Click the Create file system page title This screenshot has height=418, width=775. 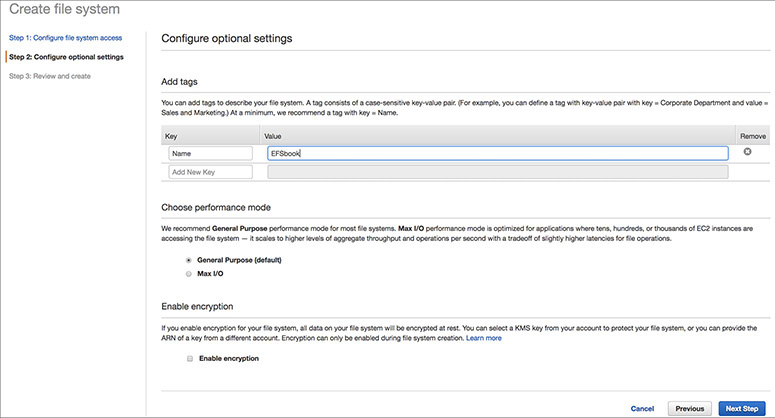(65, 10)
